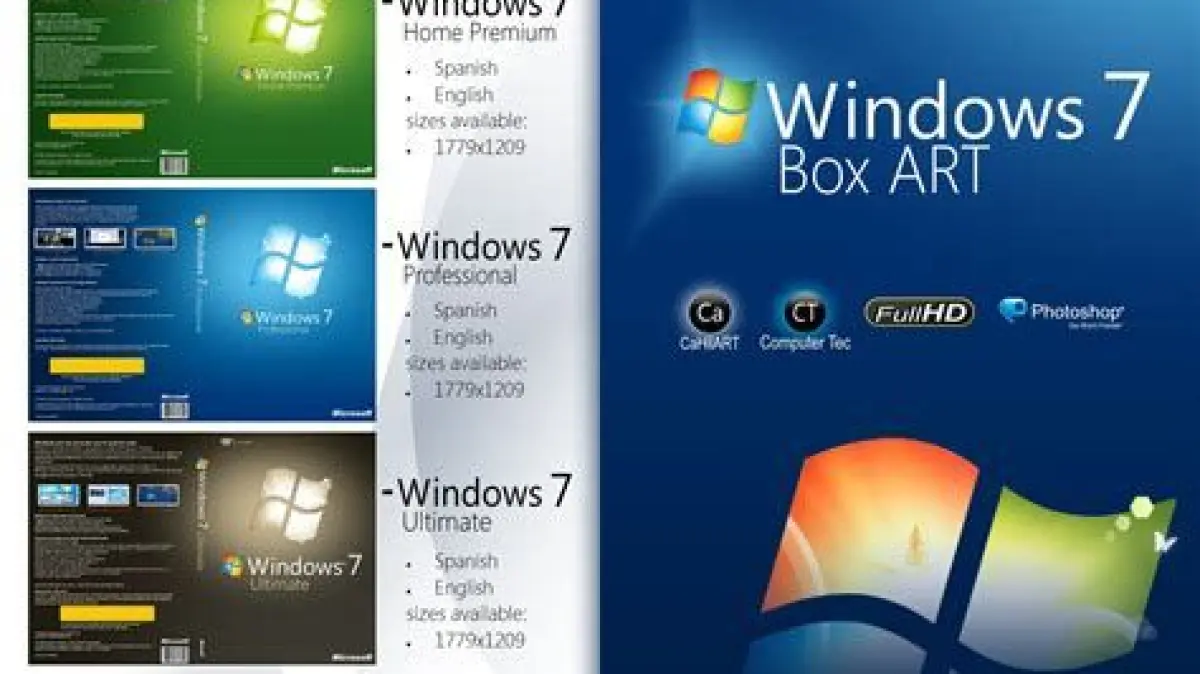Click the CT Computer Tec circular icon
The image size is (1200, 674).
(804, 313)
